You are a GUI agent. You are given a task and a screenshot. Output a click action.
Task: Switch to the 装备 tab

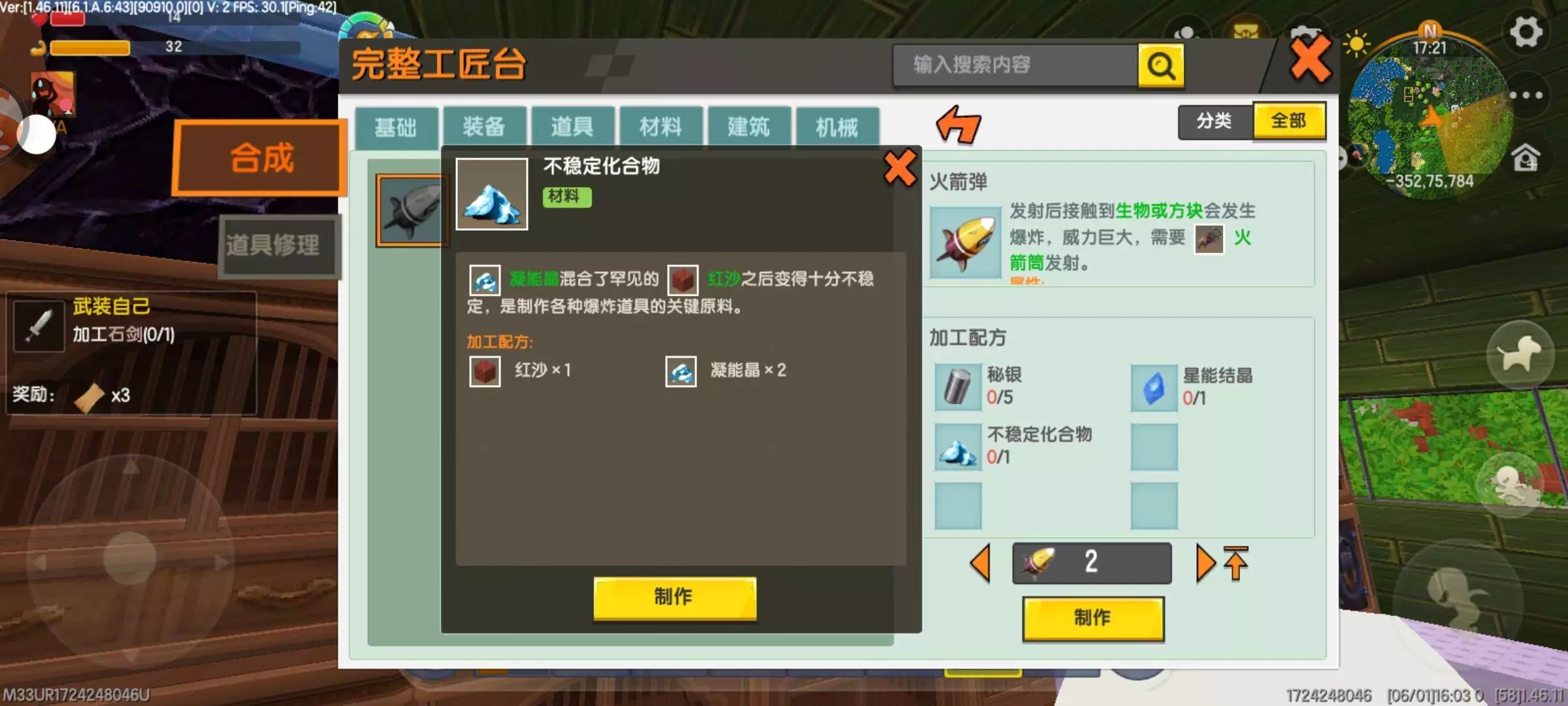click(484, 127)
